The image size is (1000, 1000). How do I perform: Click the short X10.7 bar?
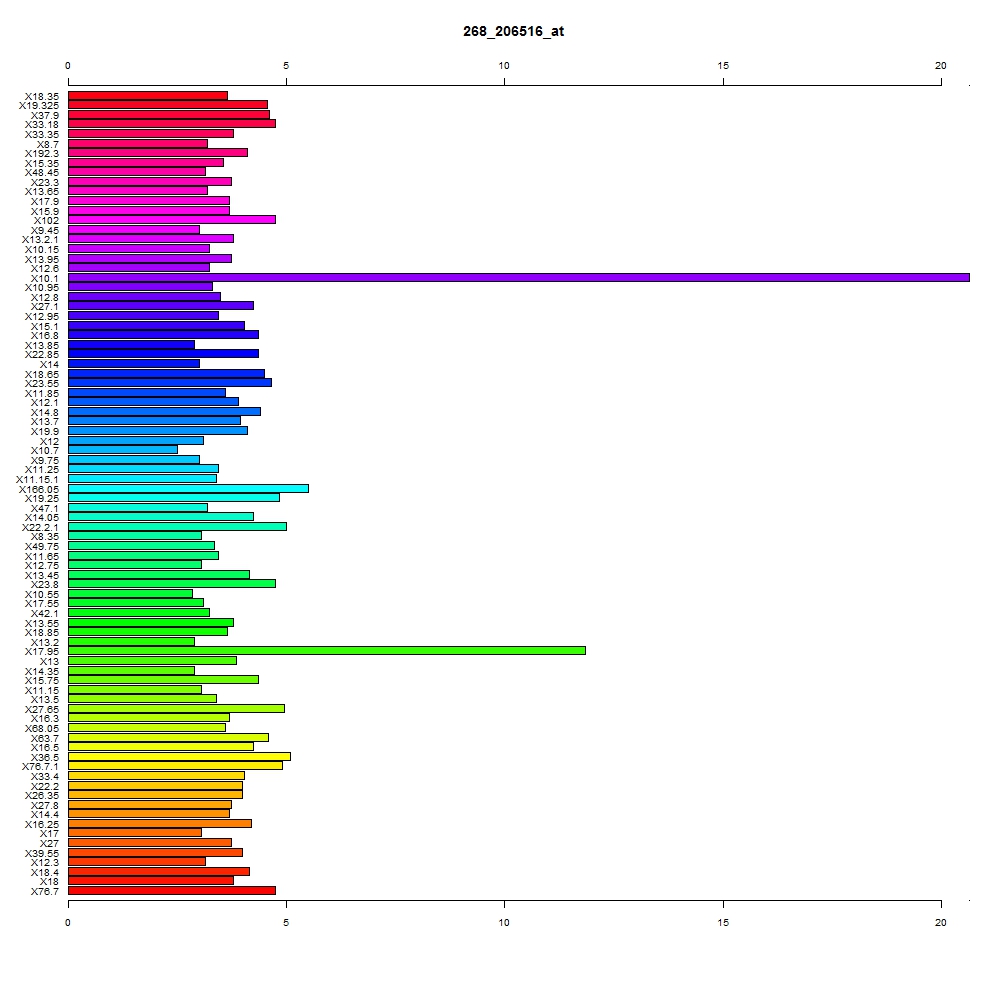point(122,450)
